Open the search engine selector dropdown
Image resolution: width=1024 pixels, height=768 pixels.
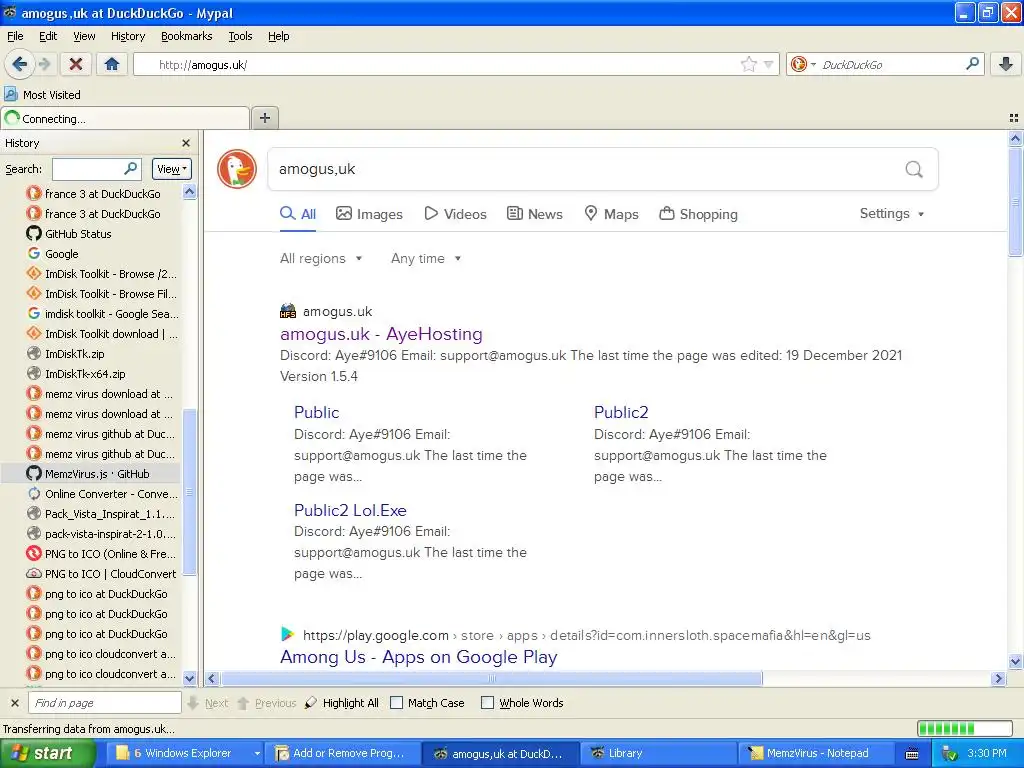pyautogui.click(x=803, y=64)
